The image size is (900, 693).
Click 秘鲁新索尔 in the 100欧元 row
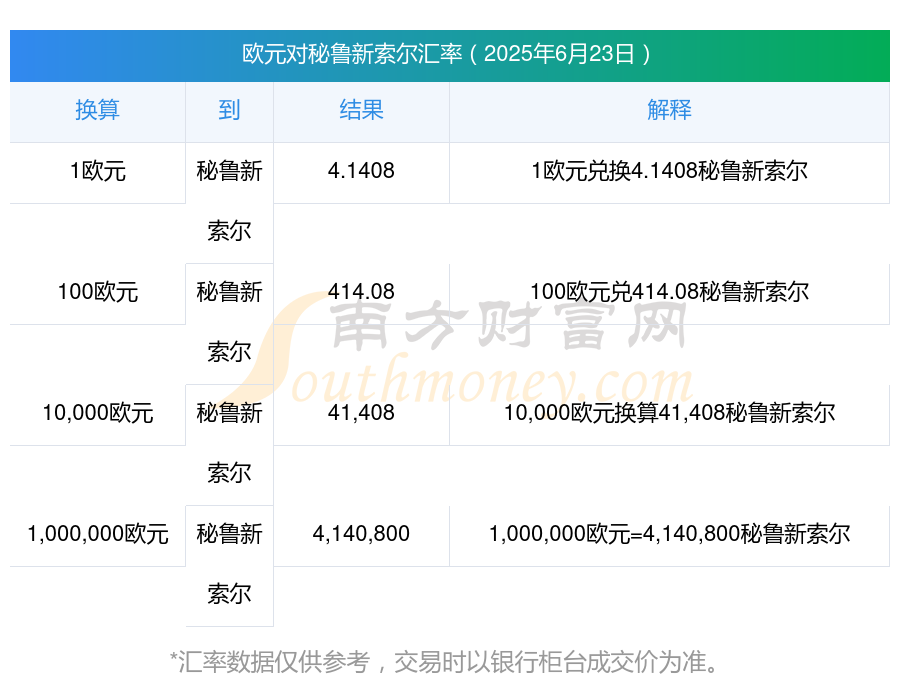tap(229, 322)
